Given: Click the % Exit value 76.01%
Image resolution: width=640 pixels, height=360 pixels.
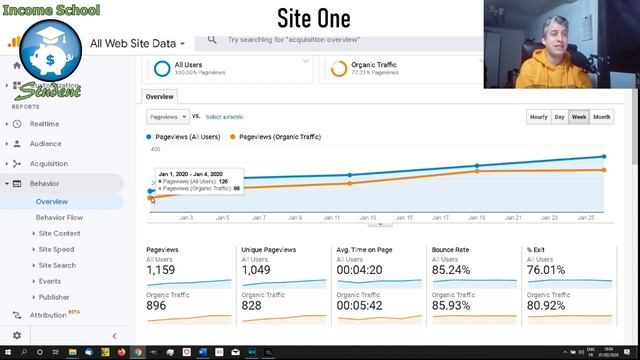Looking at the screenshot, I should [546, 270].
